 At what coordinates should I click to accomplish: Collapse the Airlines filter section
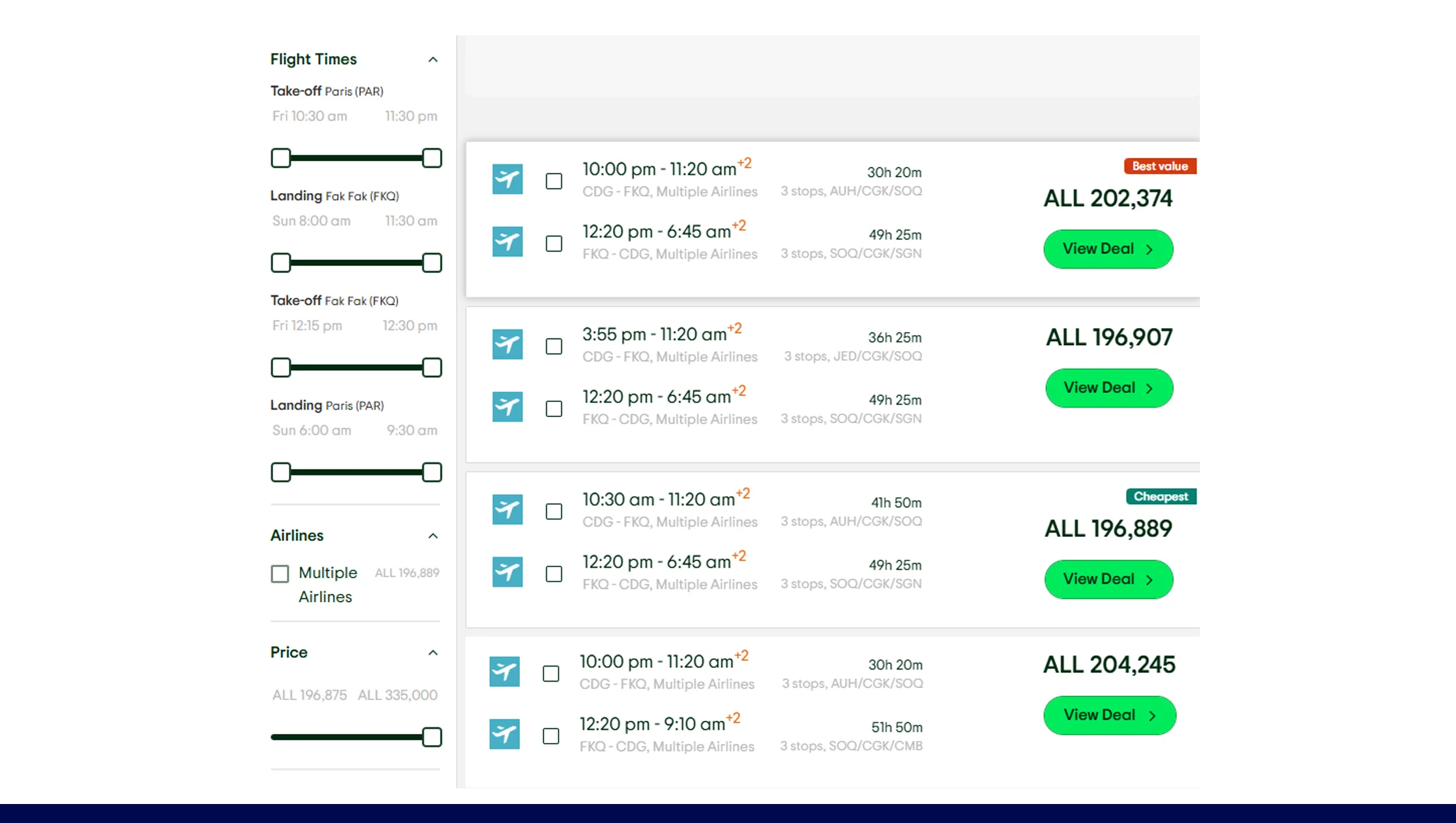(433, 536)
